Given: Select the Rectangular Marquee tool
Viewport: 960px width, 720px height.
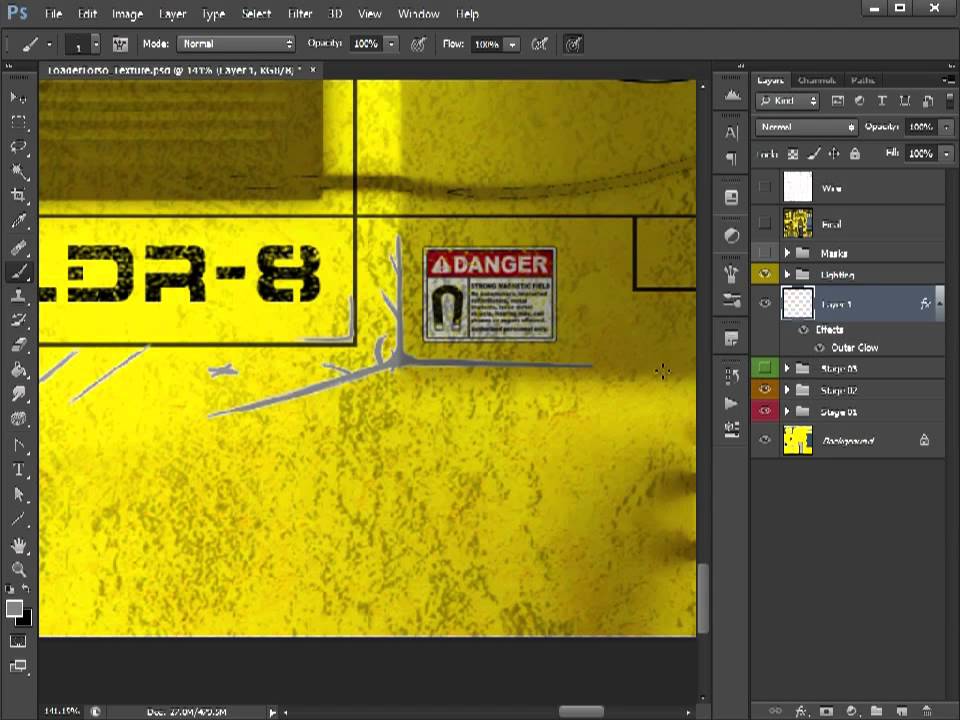Looking at the screenshot, I should click(x=18, y=122).
